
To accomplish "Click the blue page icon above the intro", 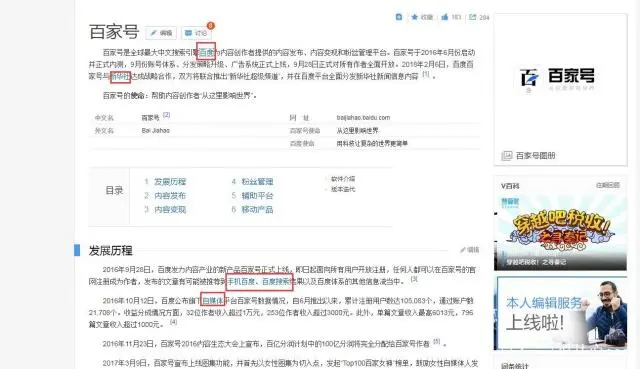I will coord(399,17).
